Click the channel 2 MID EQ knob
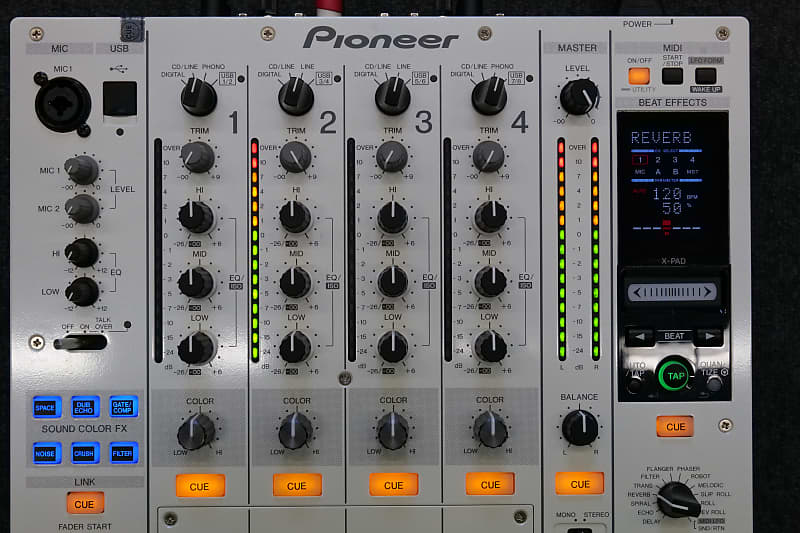 pyautogui.click(x=295, y=282)
